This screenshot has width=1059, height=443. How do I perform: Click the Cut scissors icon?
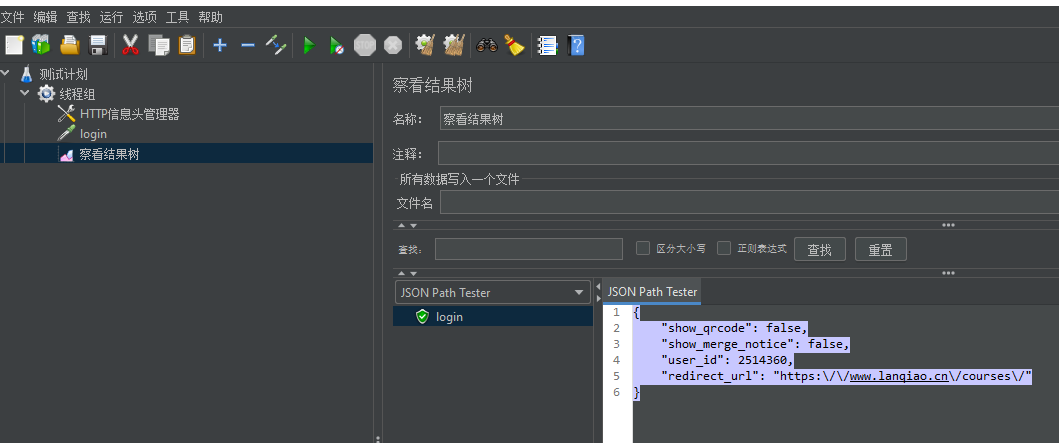tap(130, 45)
